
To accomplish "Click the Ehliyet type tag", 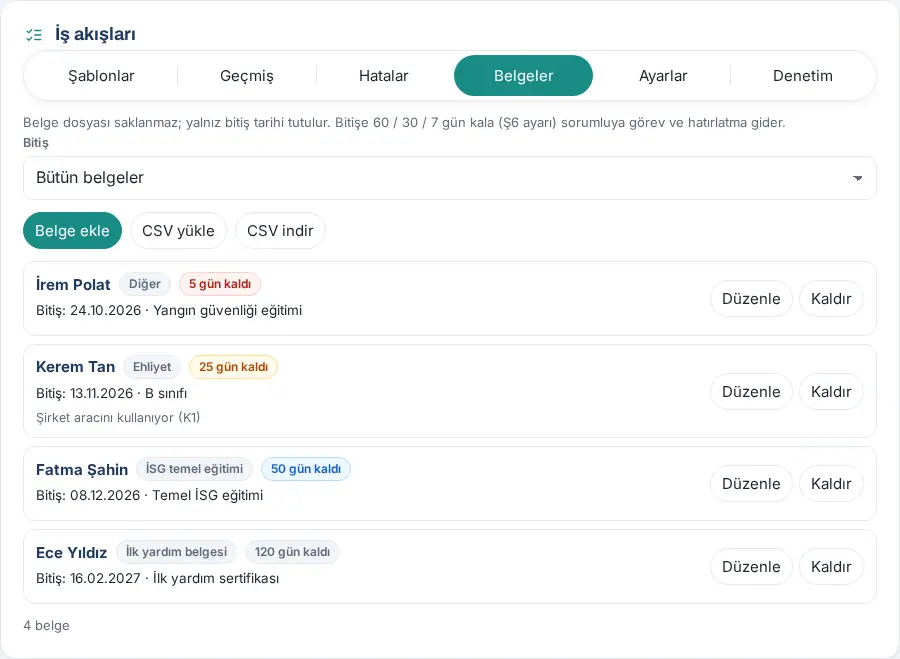I will (x=152, y=367).
